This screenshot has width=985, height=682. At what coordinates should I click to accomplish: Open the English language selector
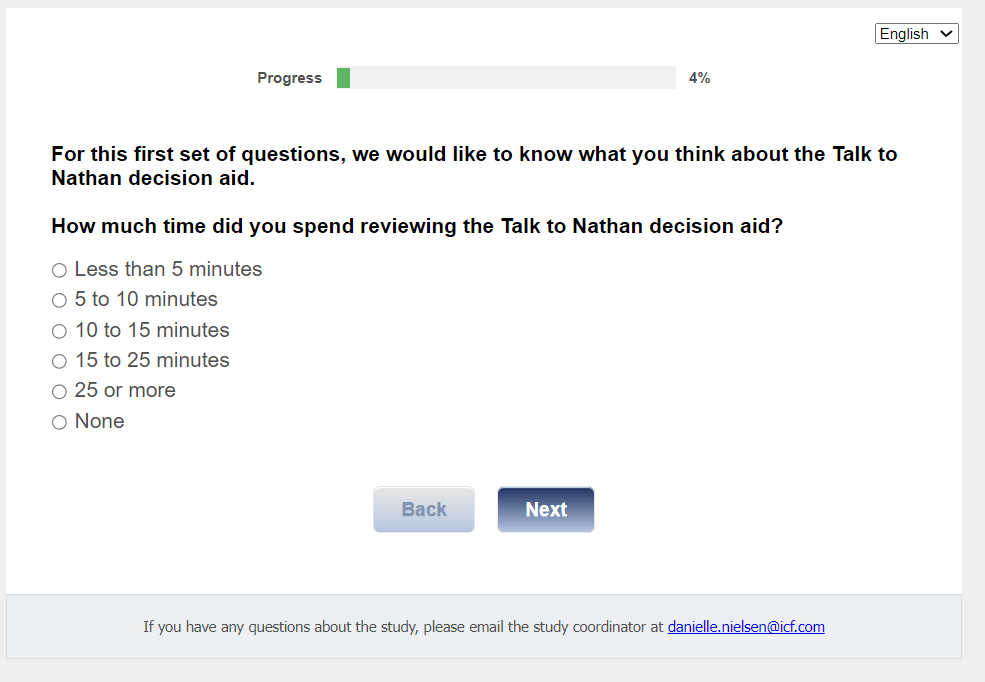[915, 34]
